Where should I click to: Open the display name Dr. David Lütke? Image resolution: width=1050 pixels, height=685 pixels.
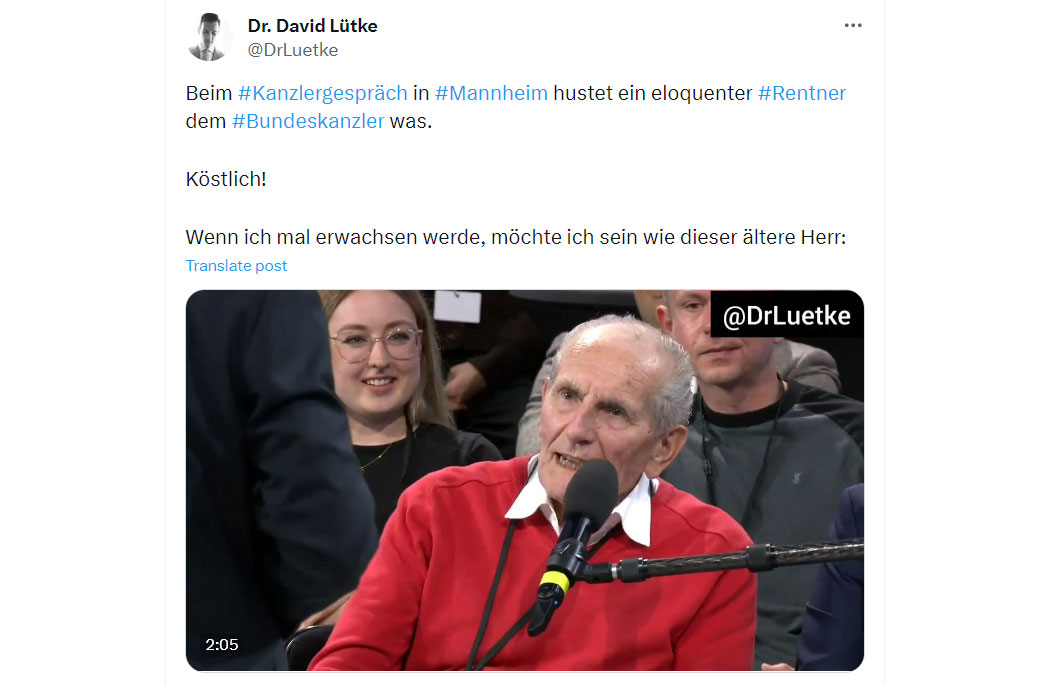313,25
